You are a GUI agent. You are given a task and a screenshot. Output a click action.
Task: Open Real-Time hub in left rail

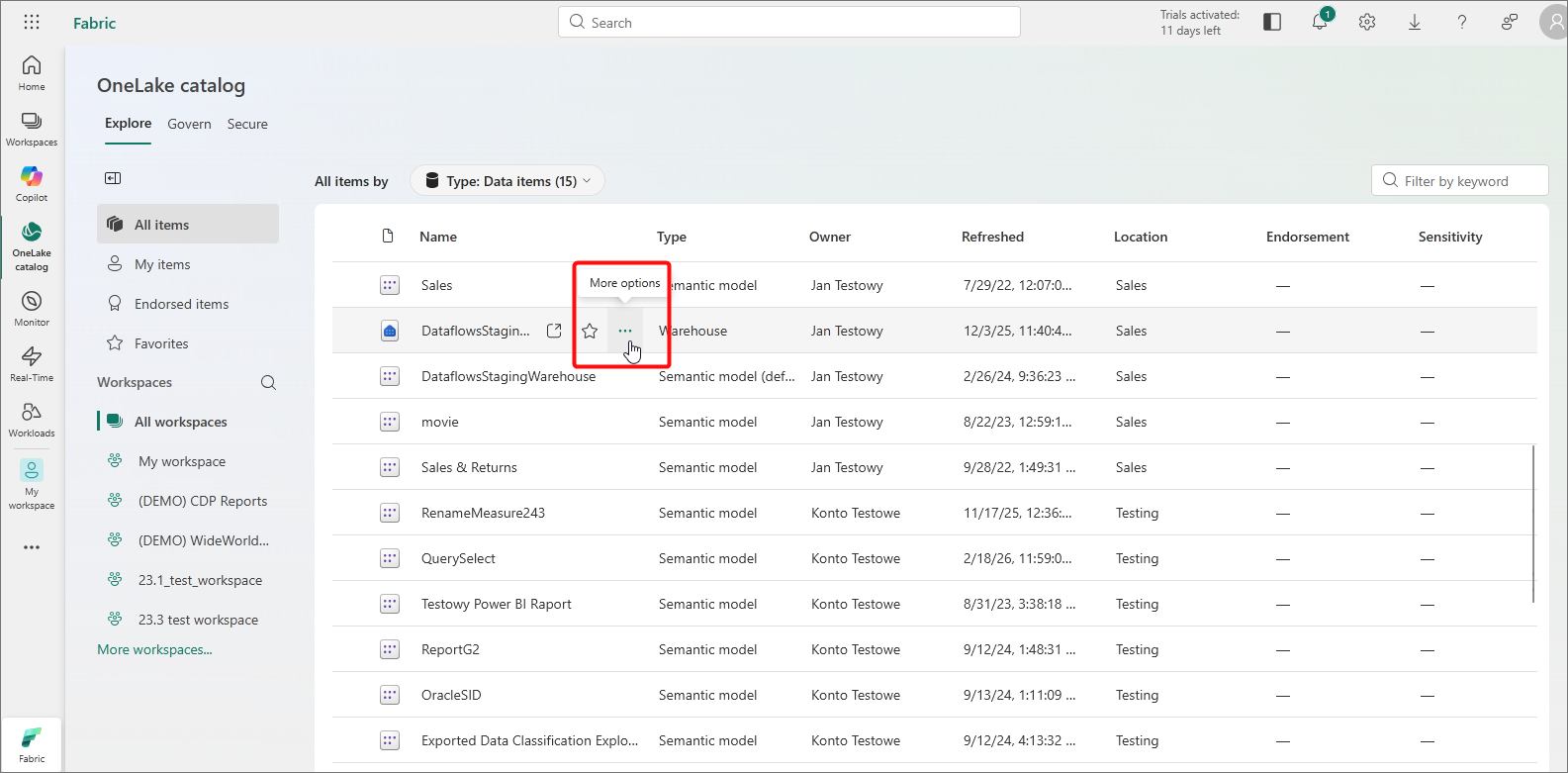pyautogui.click(x=32, y=364)
